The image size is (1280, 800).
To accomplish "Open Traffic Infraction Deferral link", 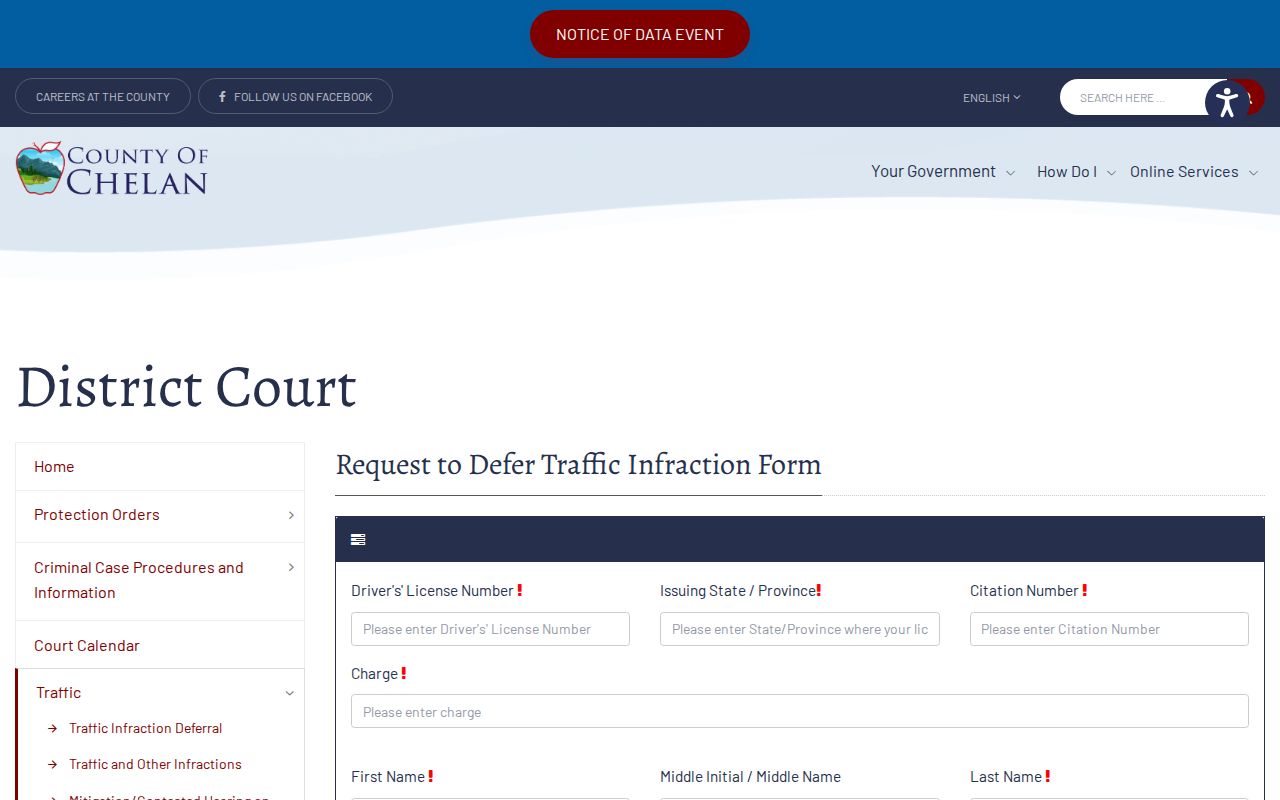I will click(x=146, y=729).
